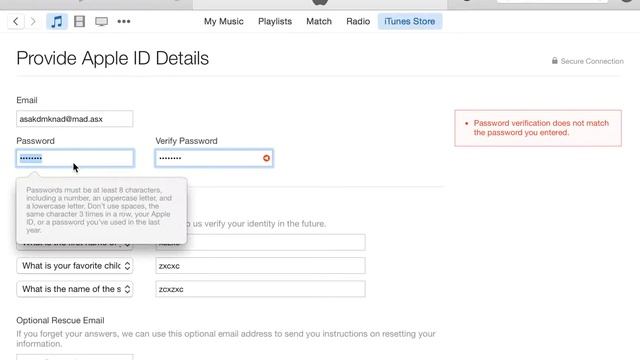The image size is (640, 360).
Task: Click the Email label above the address field
Action: pos(27,100)
